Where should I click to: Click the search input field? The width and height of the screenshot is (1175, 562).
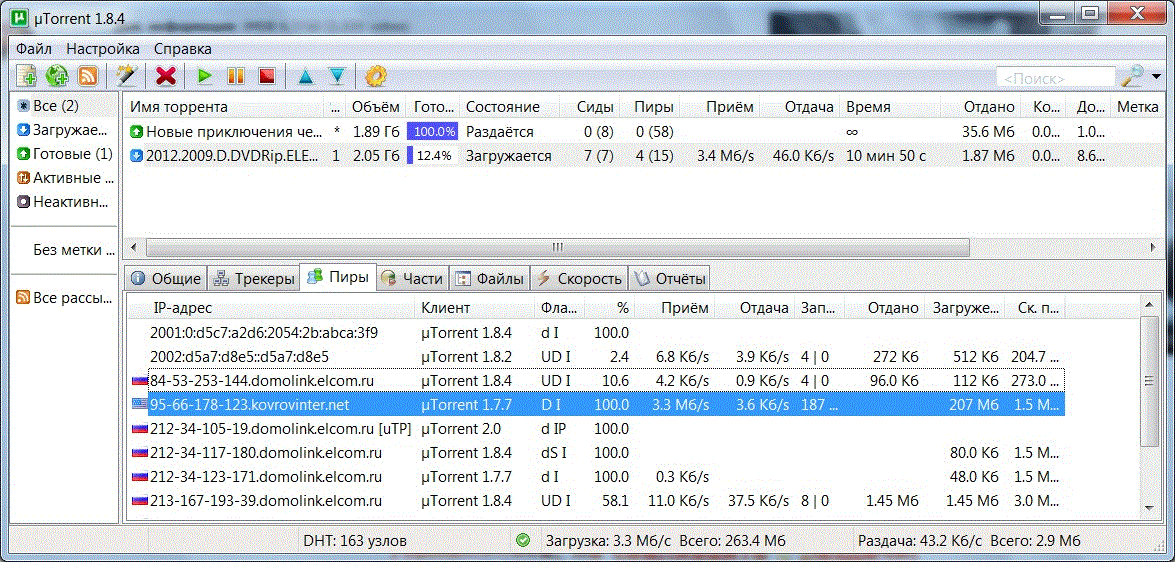tap(1056, 78)
